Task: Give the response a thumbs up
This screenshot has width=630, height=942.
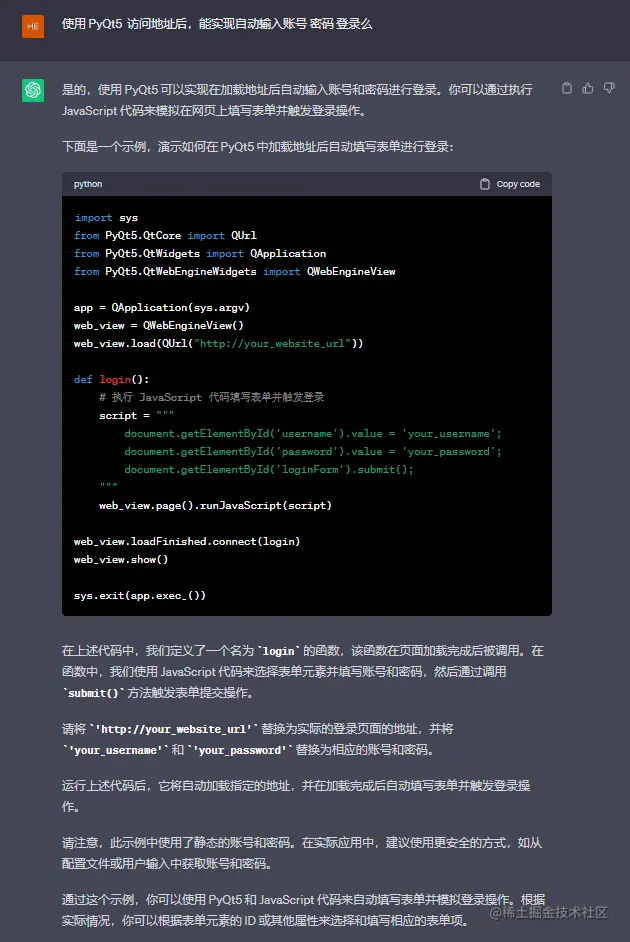Action: [x=588, y=88]
